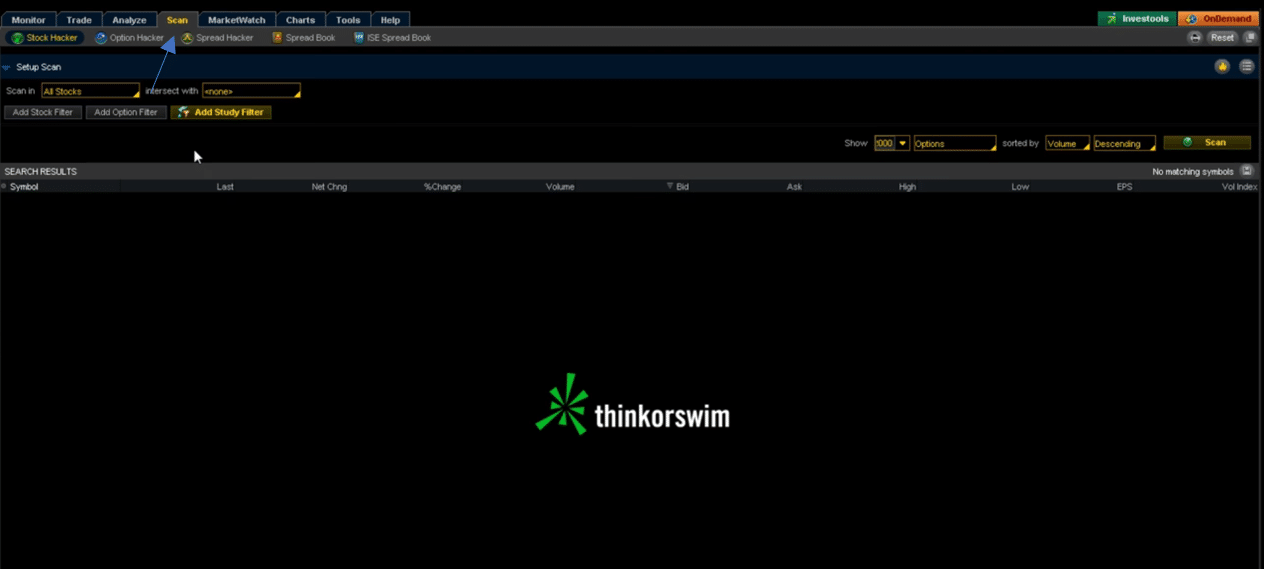Go to the MarketWatch tab
The image size is (1264, 569).
(236, 20)
